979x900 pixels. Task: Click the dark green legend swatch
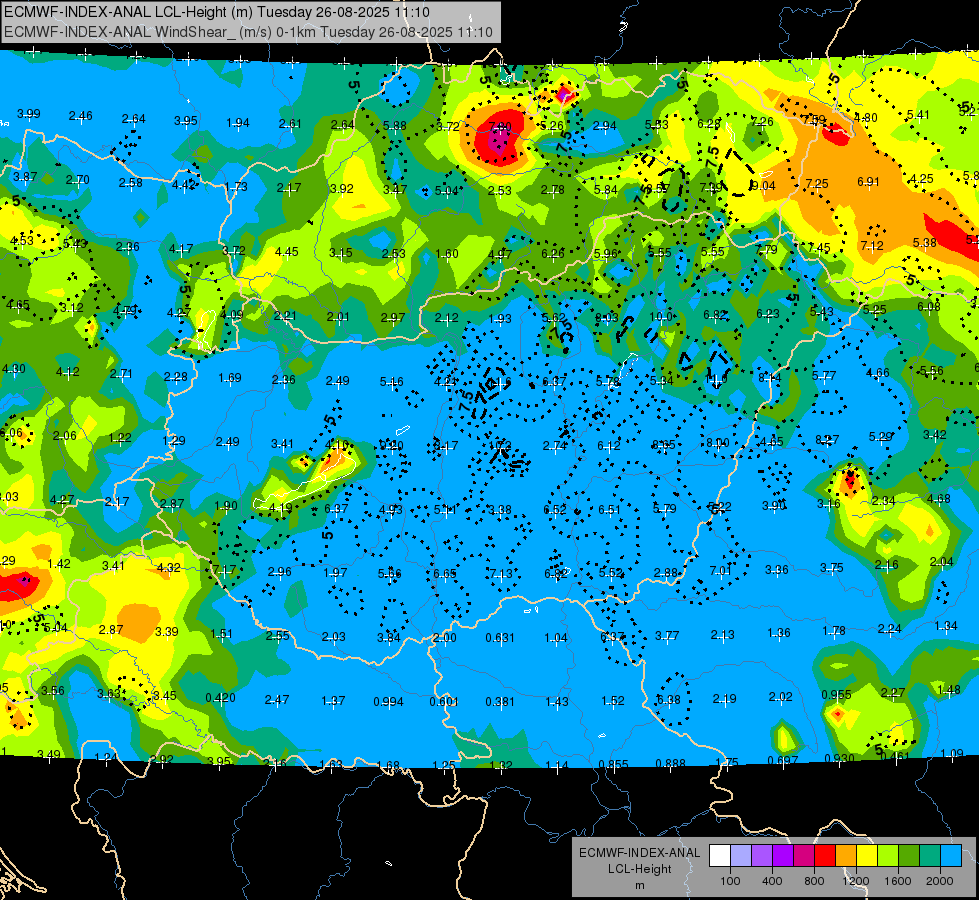point(908,856)
